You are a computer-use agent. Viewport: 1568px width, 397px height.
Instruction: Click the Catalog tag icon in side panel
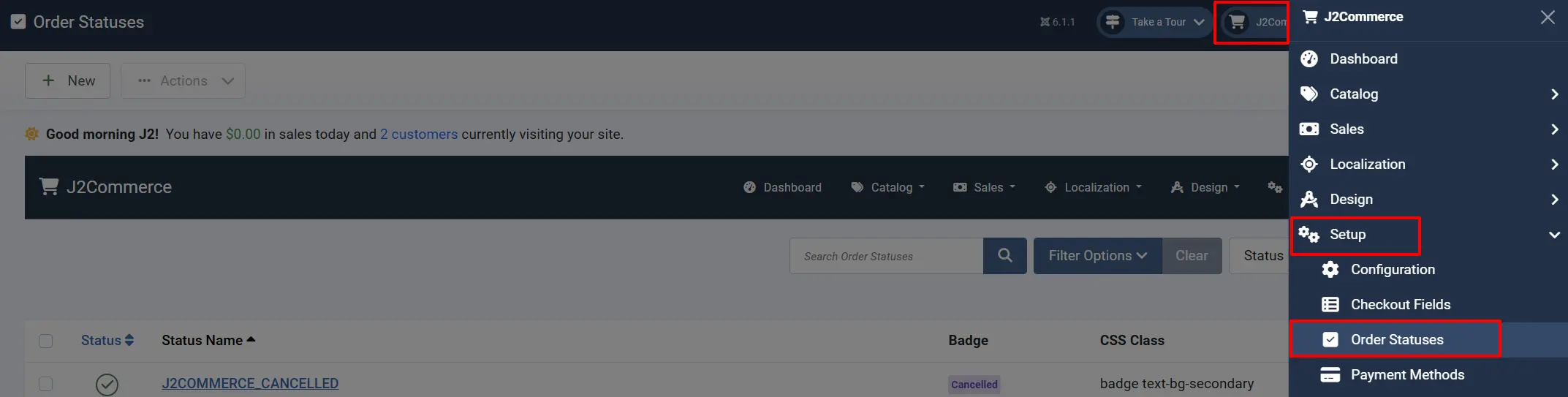1309,94
